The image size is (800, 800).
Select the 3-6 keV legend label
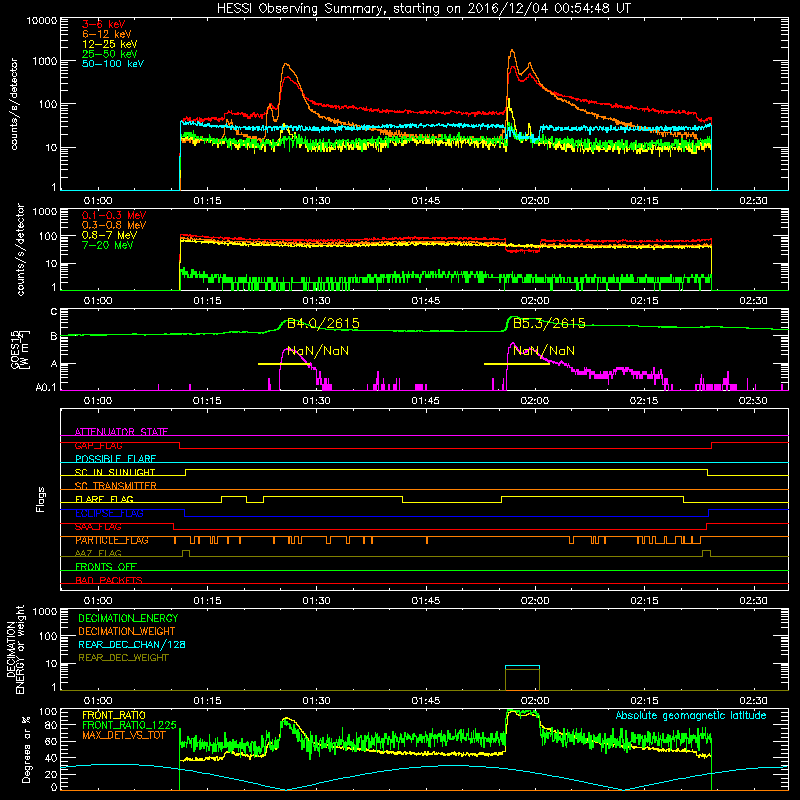(103, 24)
